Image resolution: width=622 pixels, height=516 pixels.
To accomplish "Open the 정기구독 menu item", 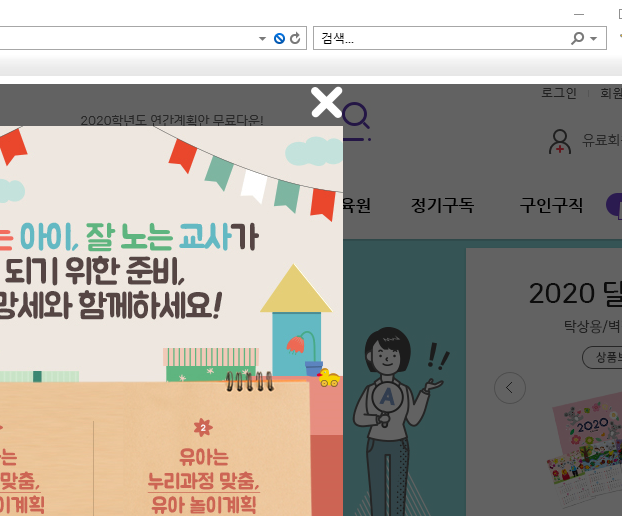I will pyautogui.click(x=442, y=205).
